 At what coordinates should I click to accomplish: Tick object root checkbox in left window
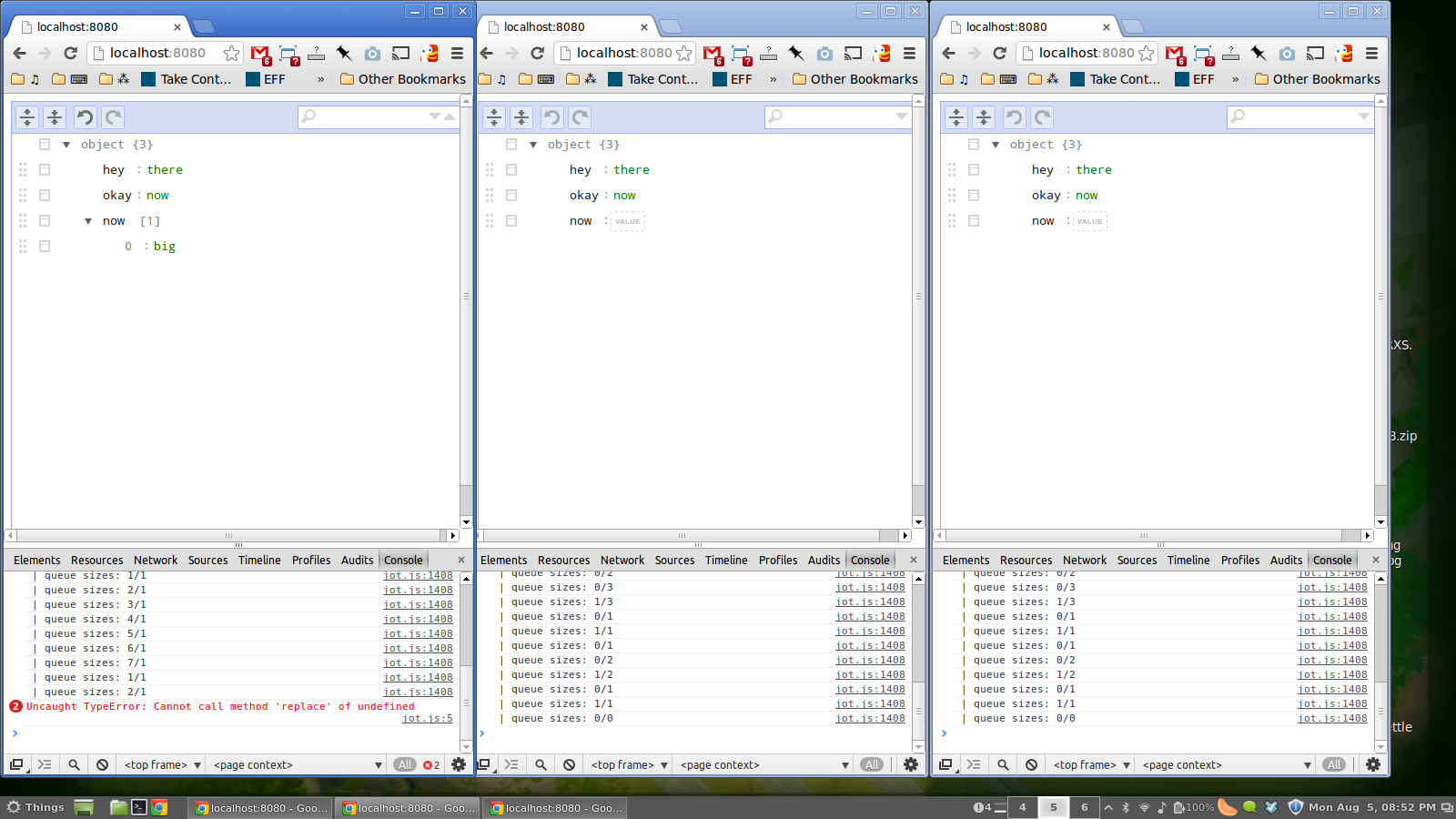pyautogui.click(x=45, y=144)
